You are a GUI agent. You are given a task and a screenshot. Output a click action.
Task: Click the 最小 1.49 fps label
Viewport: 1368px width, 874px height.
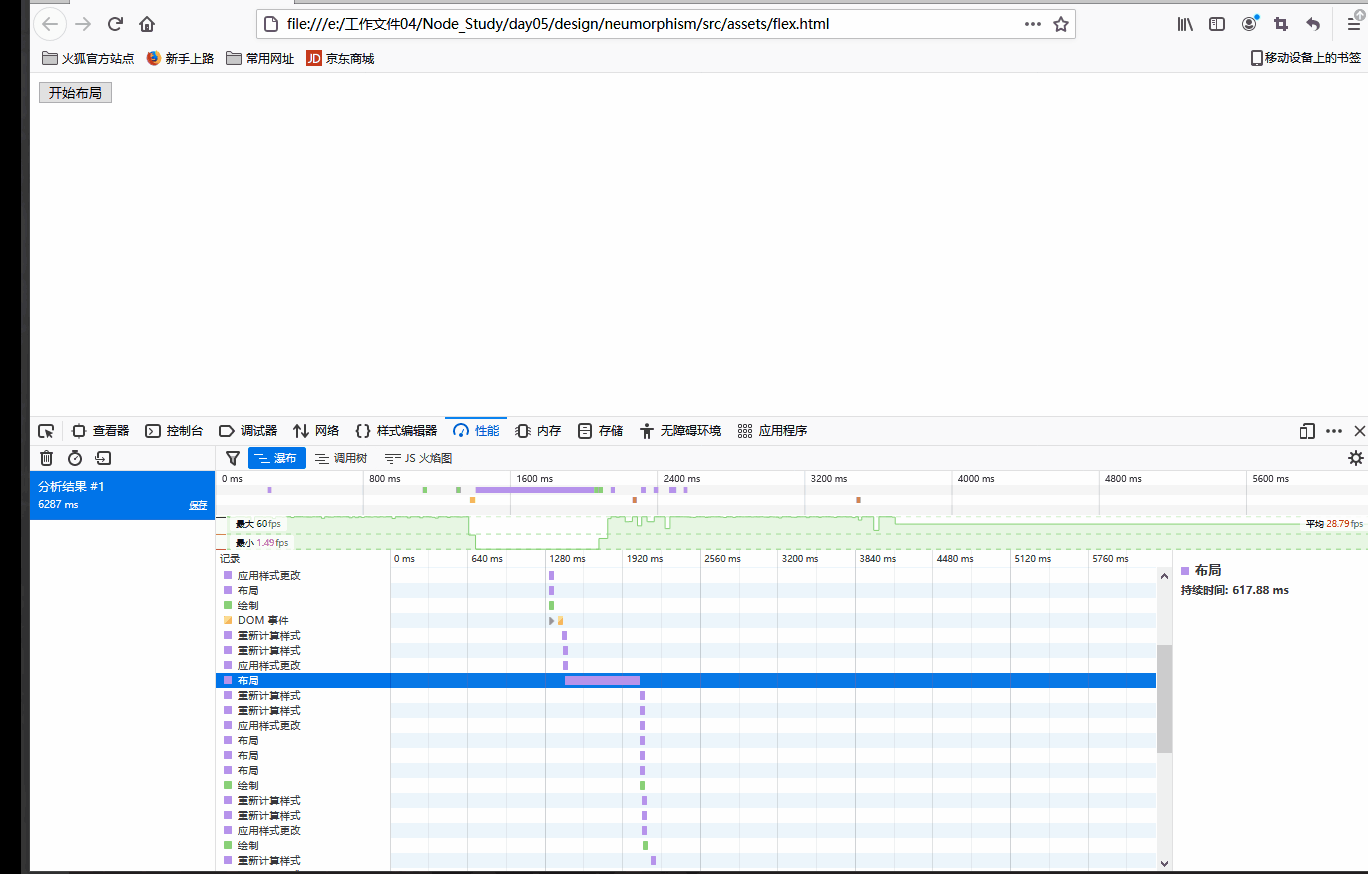tap(262, 543)
